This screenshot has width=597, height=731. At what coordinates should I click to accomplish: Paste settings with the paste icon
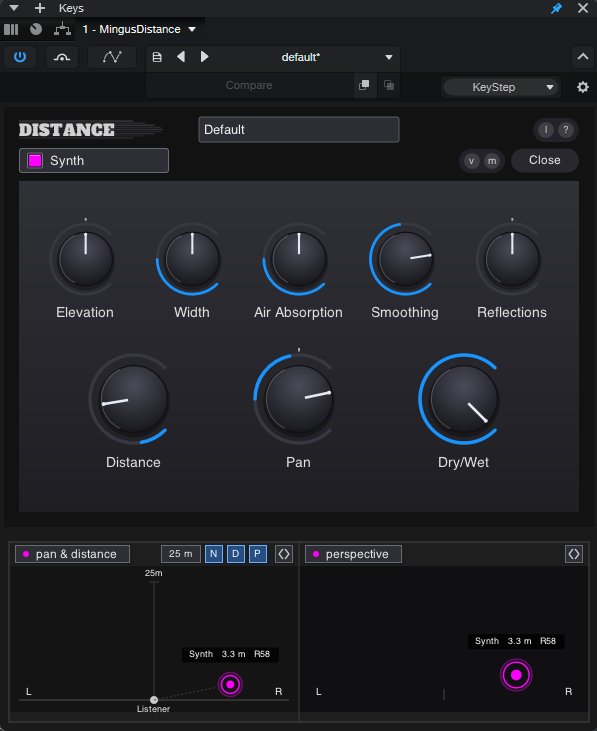(389, 85)
